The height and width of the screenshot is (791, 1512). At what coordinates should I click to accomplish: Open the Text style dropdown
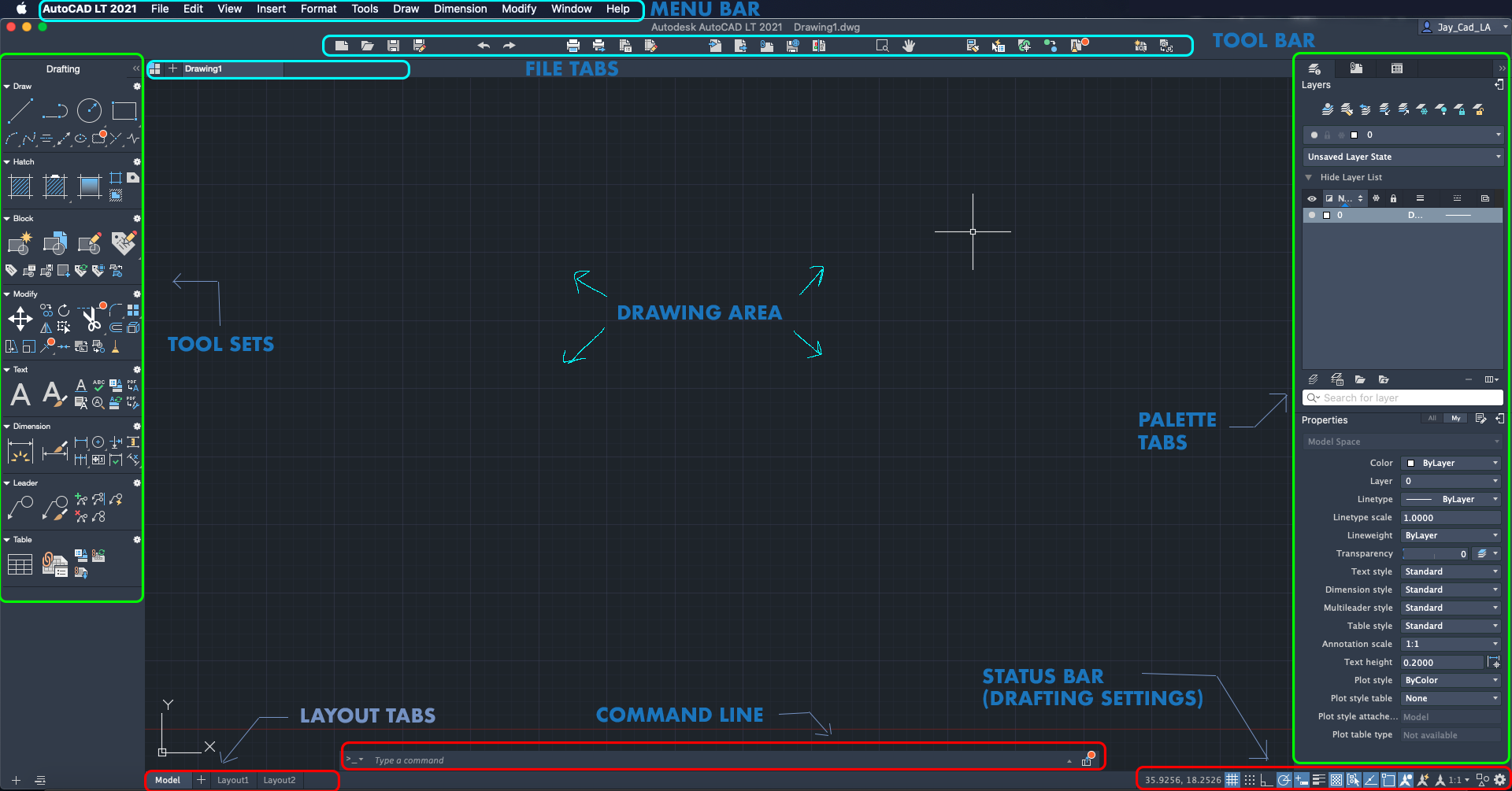pyautogui.click(x=1451, y=571)
